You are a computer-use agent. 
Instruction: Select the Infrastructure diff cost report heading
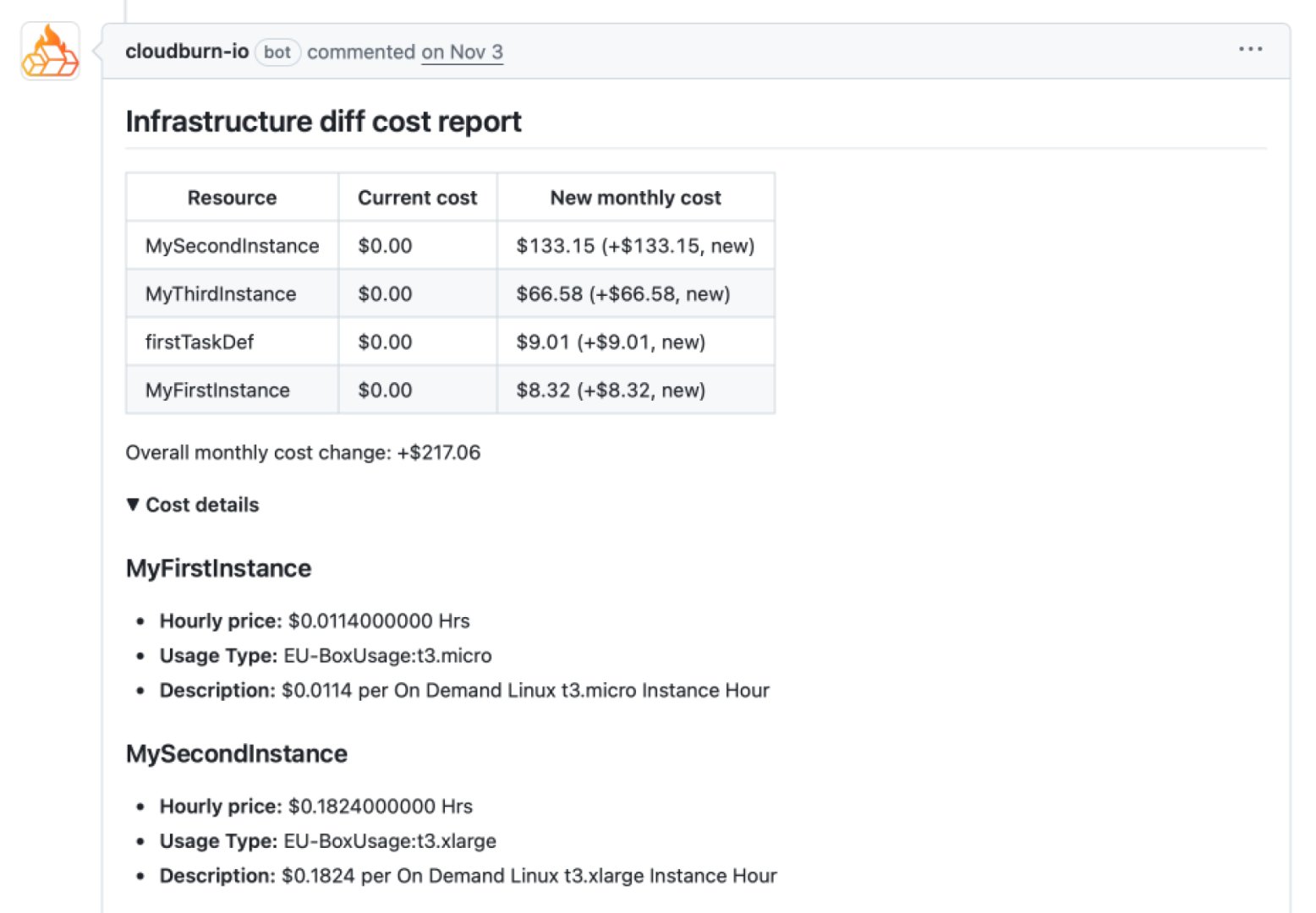point(323,121)
